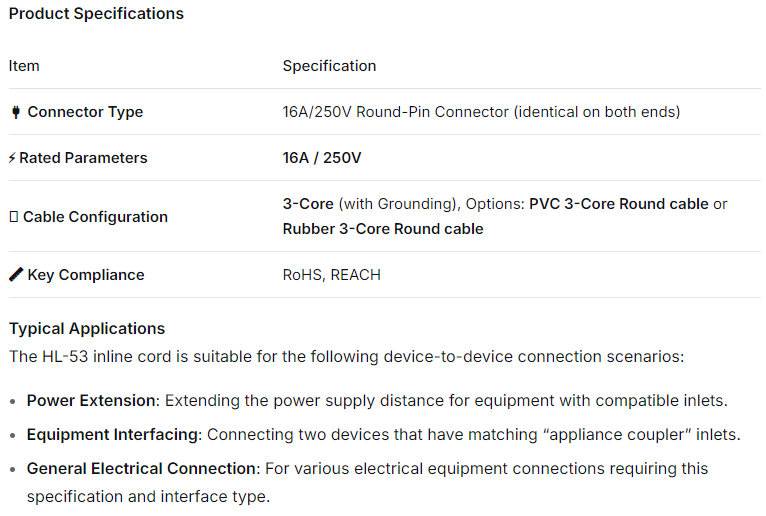The height and width of the screenshot is (516, 766).
Task: Click the bold 16A / 250V value
Action: (x=322, y=158)
